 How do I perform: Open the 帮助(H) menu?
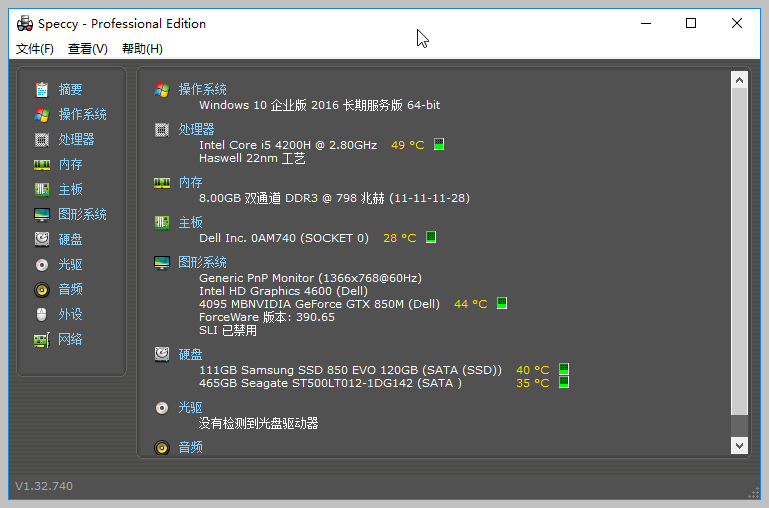click(x=142, y=49)
